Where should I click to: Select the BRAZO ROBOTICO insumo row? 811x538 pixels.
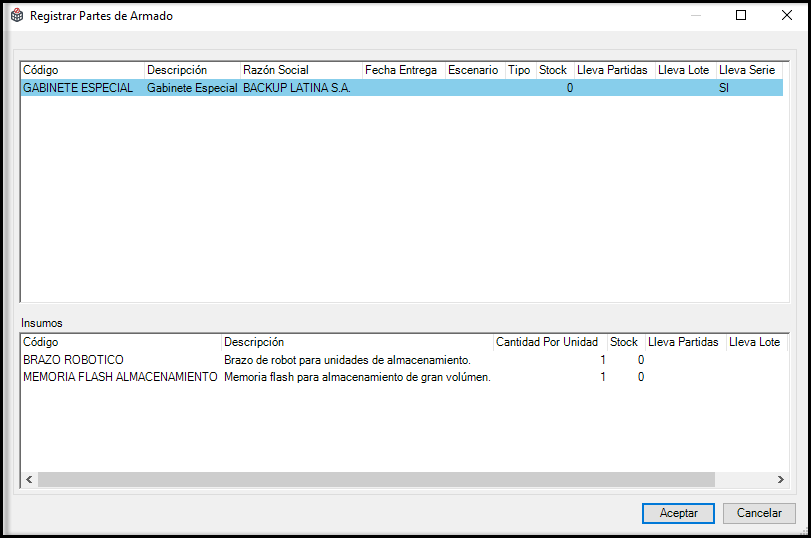point(404,360)
